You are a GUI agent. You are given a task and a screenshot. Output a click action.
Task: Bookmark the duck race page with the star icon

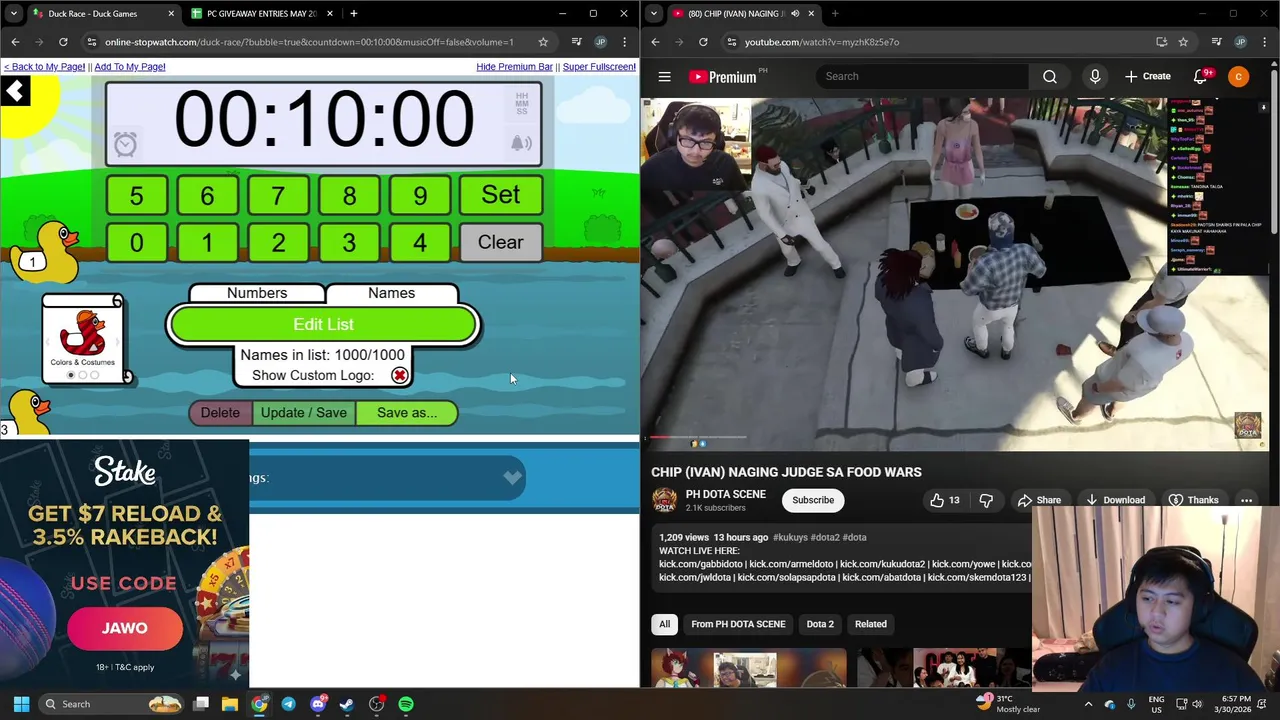(x=543, y=42)
